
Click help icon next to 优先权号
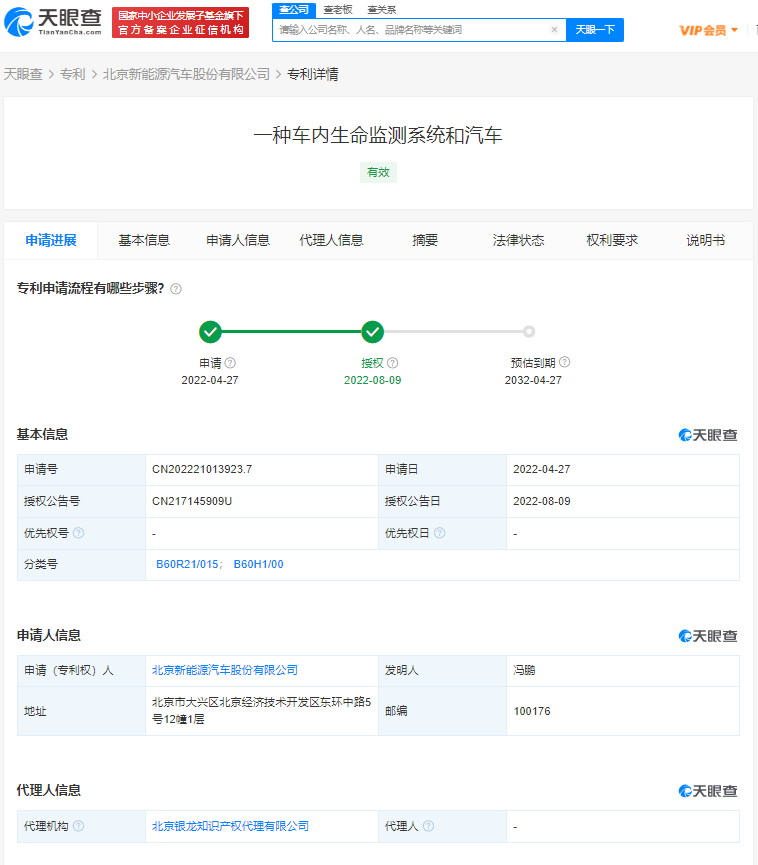click(x=79, y=534)
